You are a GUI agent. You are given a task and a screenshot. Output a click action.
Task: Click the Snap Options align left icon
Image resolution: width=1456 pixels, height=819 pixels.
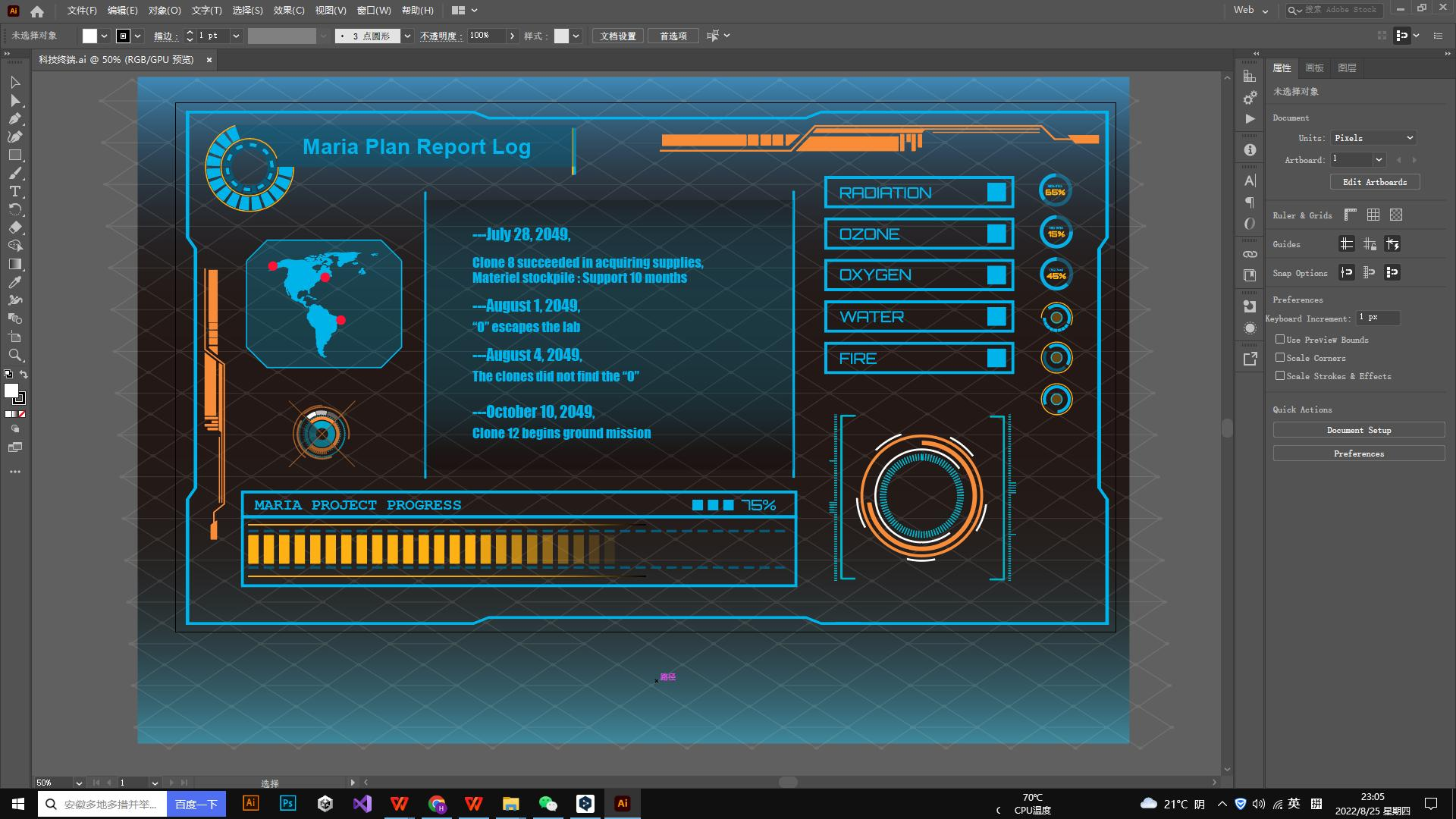pyautogui.click(x=1347, y=272)
